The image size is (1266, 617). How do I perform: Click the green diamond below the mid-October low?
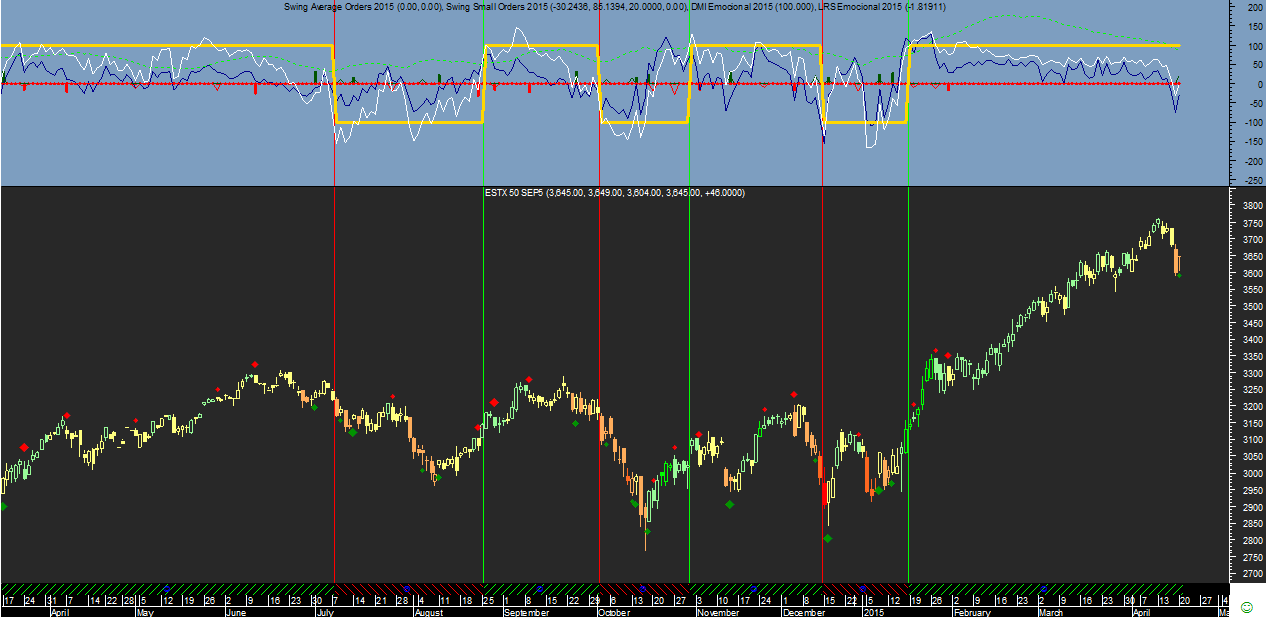click(647, 532)
